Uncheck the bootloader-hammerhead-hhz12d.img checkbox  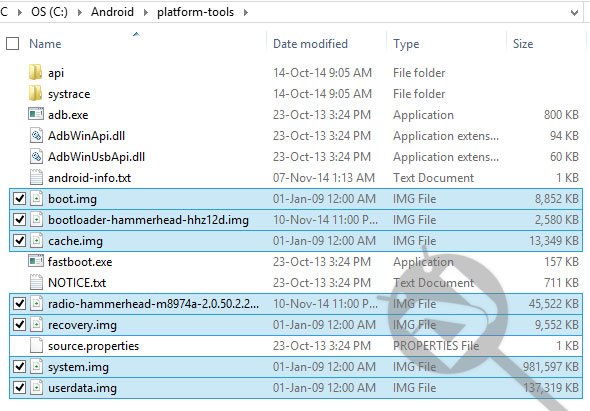pos(19,220)
